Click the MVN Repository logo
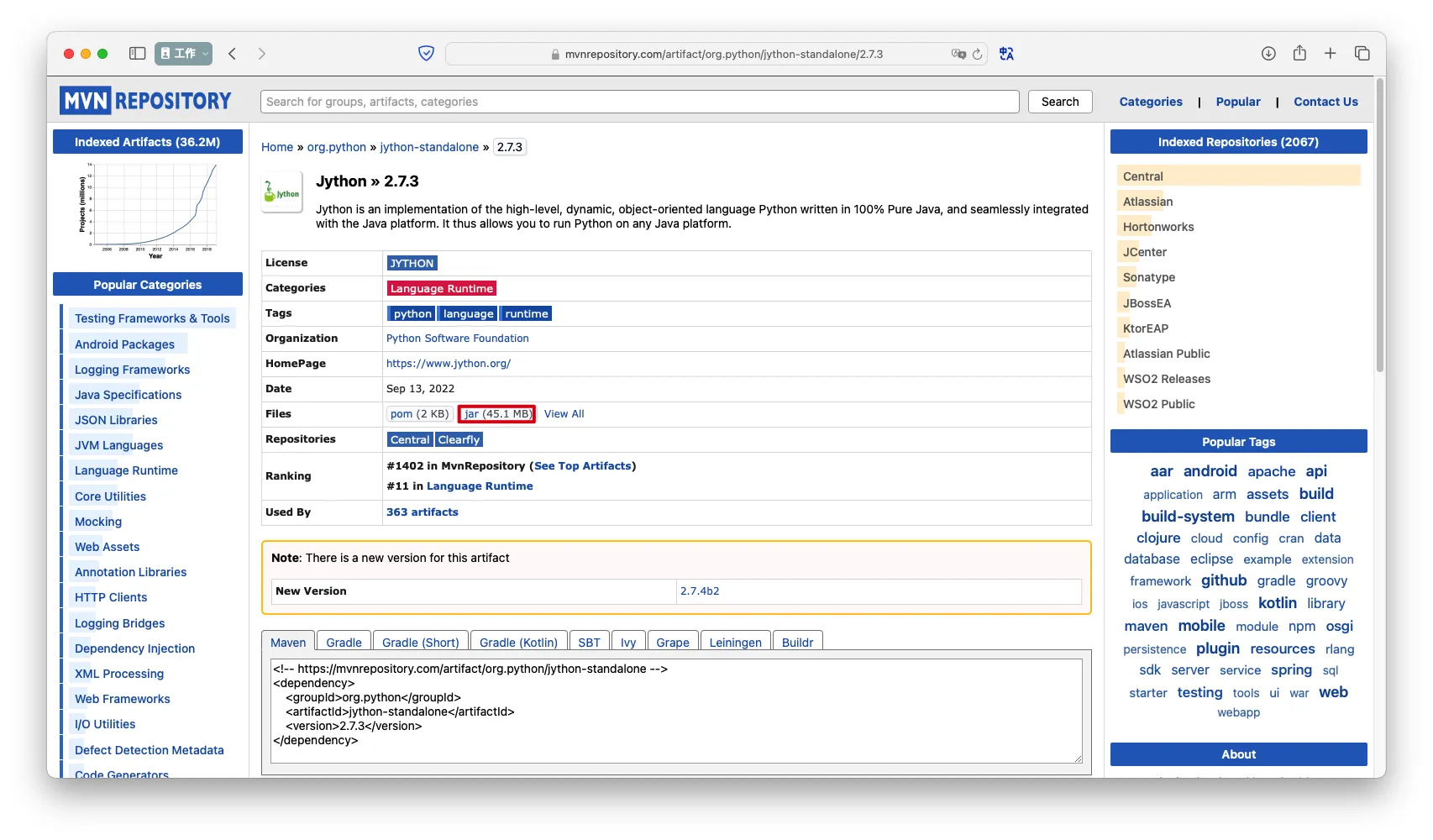Viewport: 1433px width, 840px height. tap(145, 102)
